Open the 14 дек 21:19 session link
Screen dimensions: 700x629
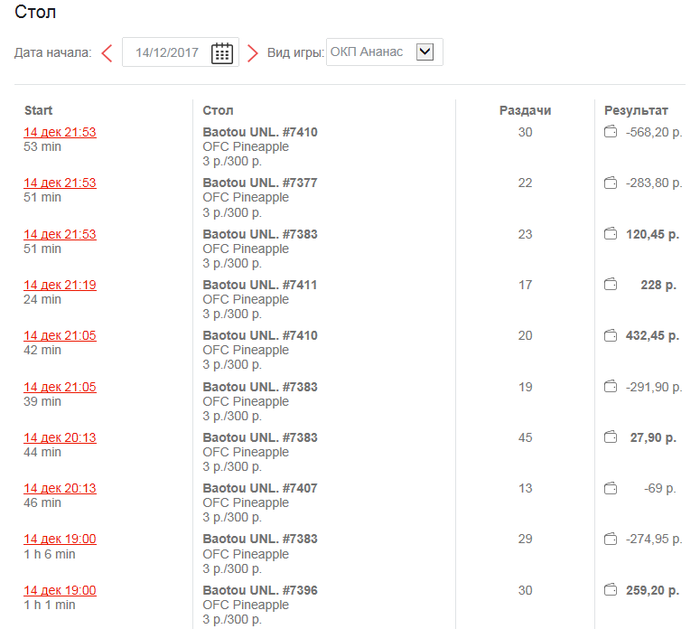60,285
